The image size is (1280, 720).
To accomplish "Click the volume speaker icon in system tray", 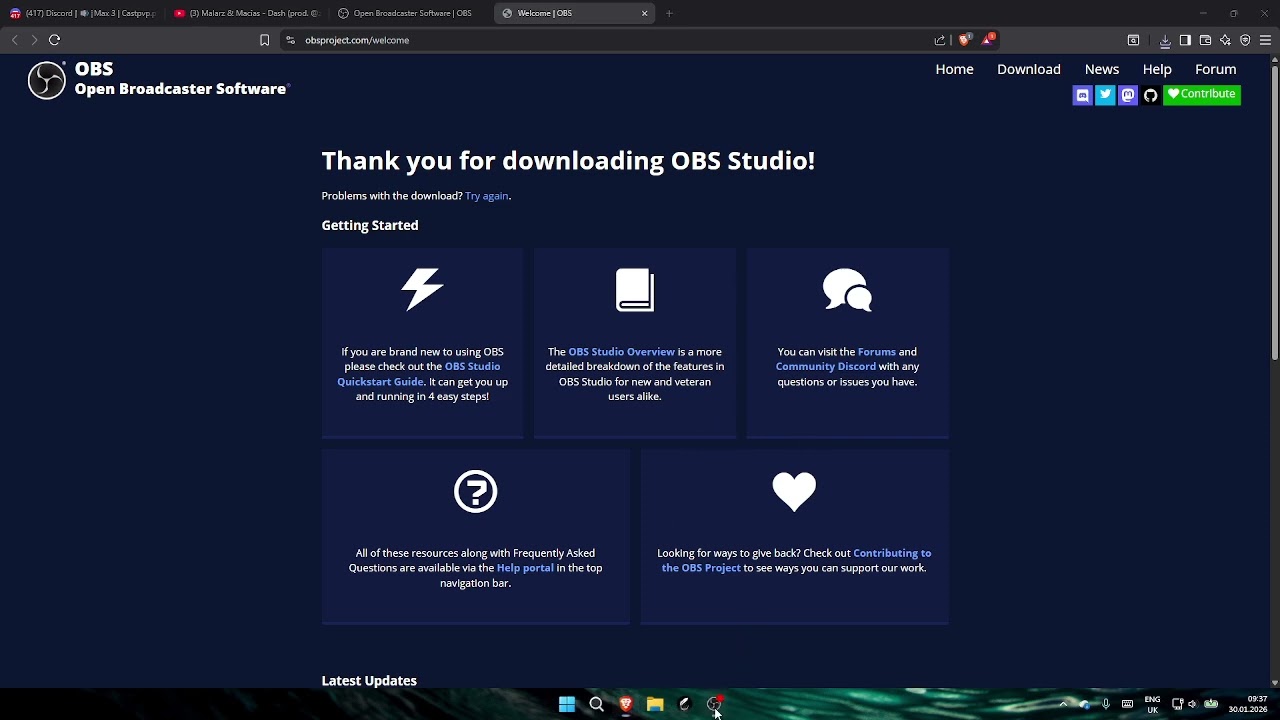I will 1192,704.
